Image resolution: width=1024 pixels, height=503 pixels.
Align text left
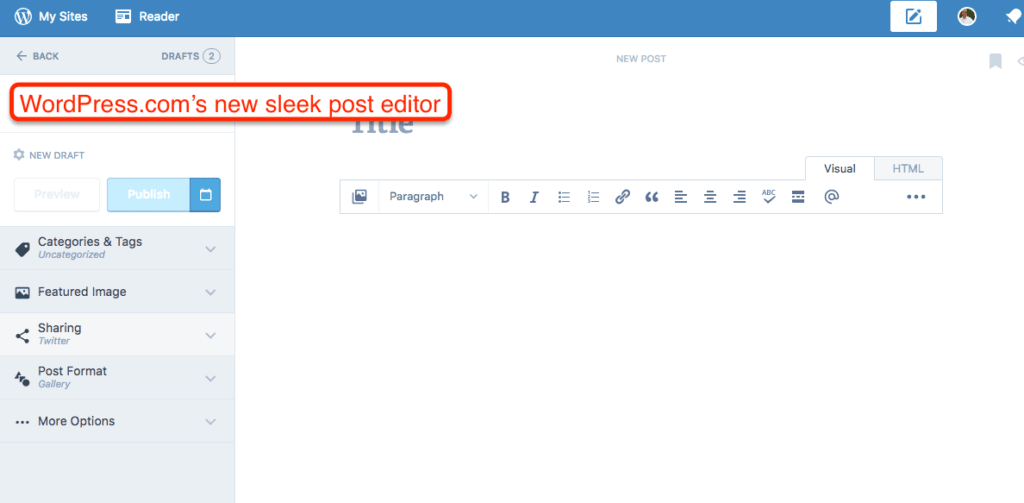tap(681, 197)
